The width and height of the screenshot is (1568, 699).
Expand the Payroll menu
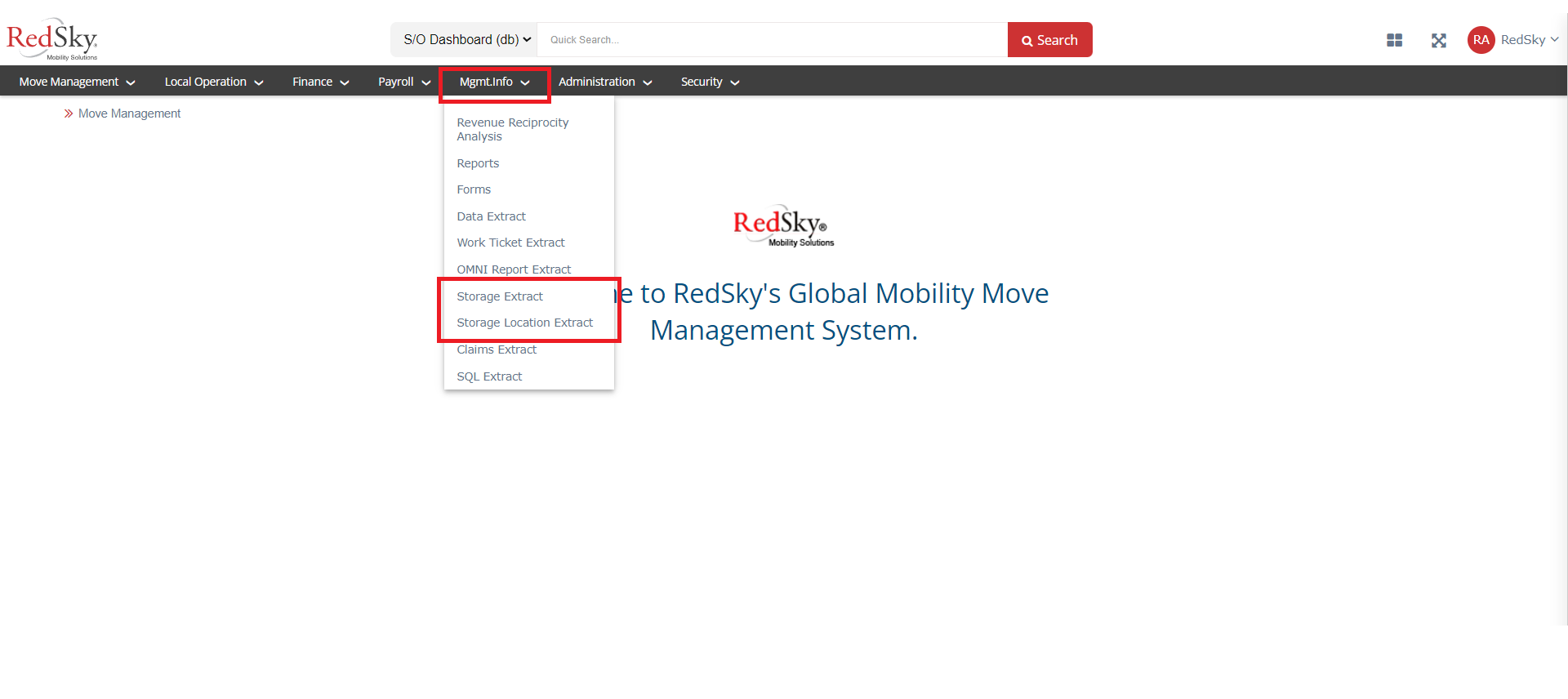pyautogui.click(x=404, y=82)
